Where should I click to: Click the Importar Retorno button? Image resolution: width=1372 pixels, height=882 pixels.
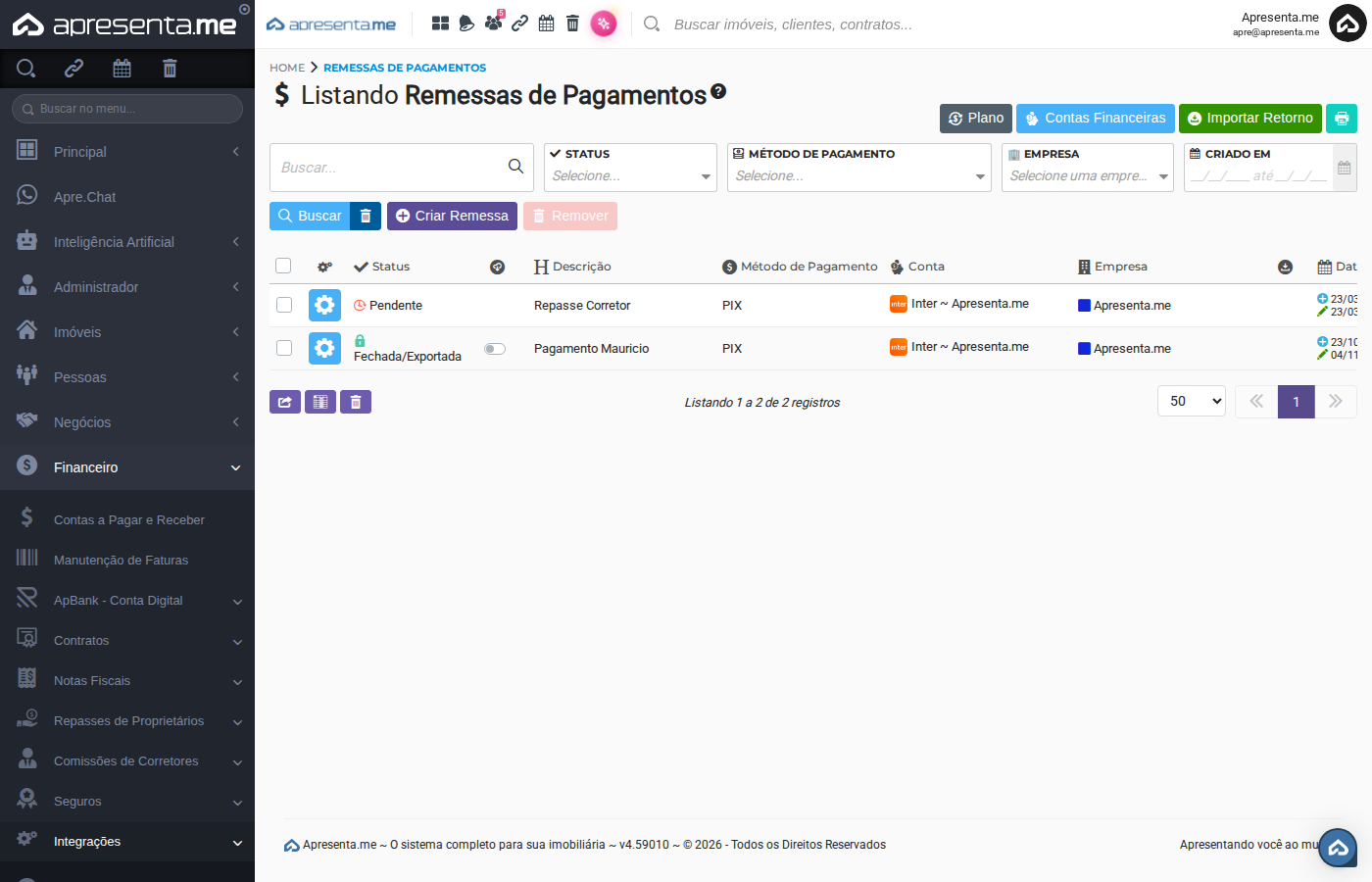(x=1249, y=118)
